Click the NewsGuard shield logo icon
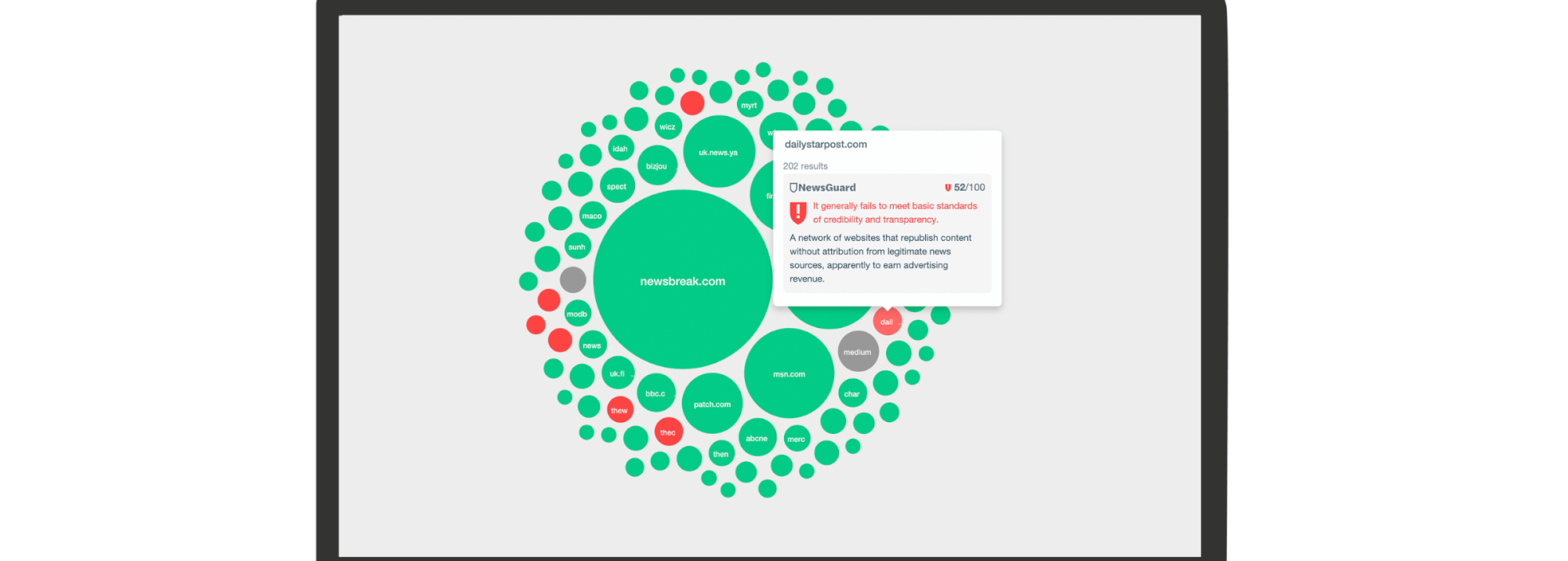Viewport: 1568px width, 561px height. click(793, 188)
